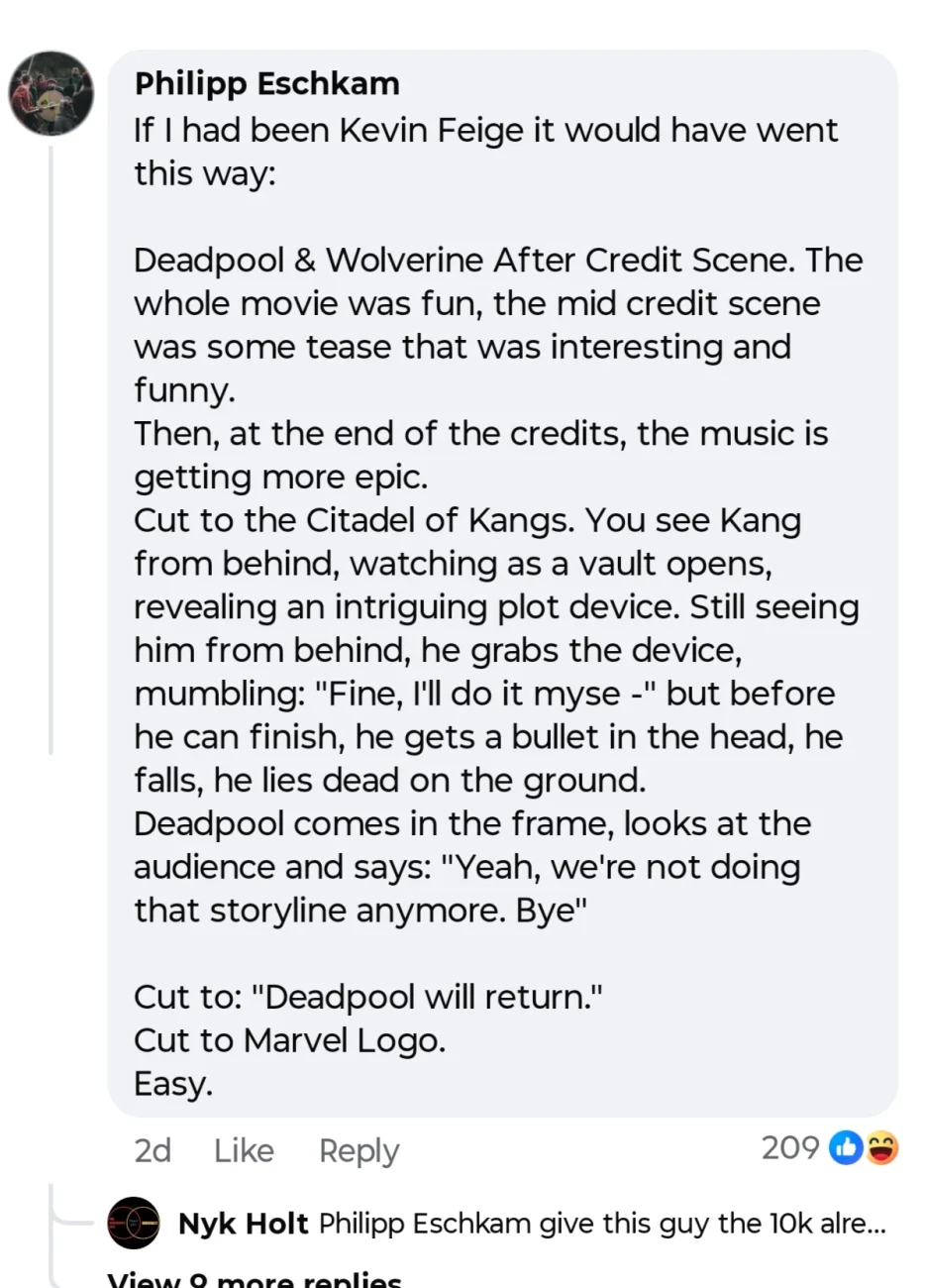Open the 209 reactions count

(789, 1147)
